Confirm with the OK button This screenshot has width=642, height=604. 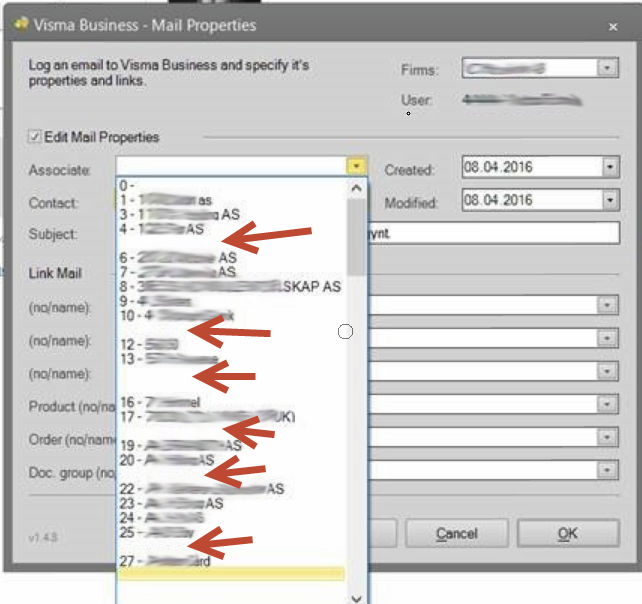point(568,533)
